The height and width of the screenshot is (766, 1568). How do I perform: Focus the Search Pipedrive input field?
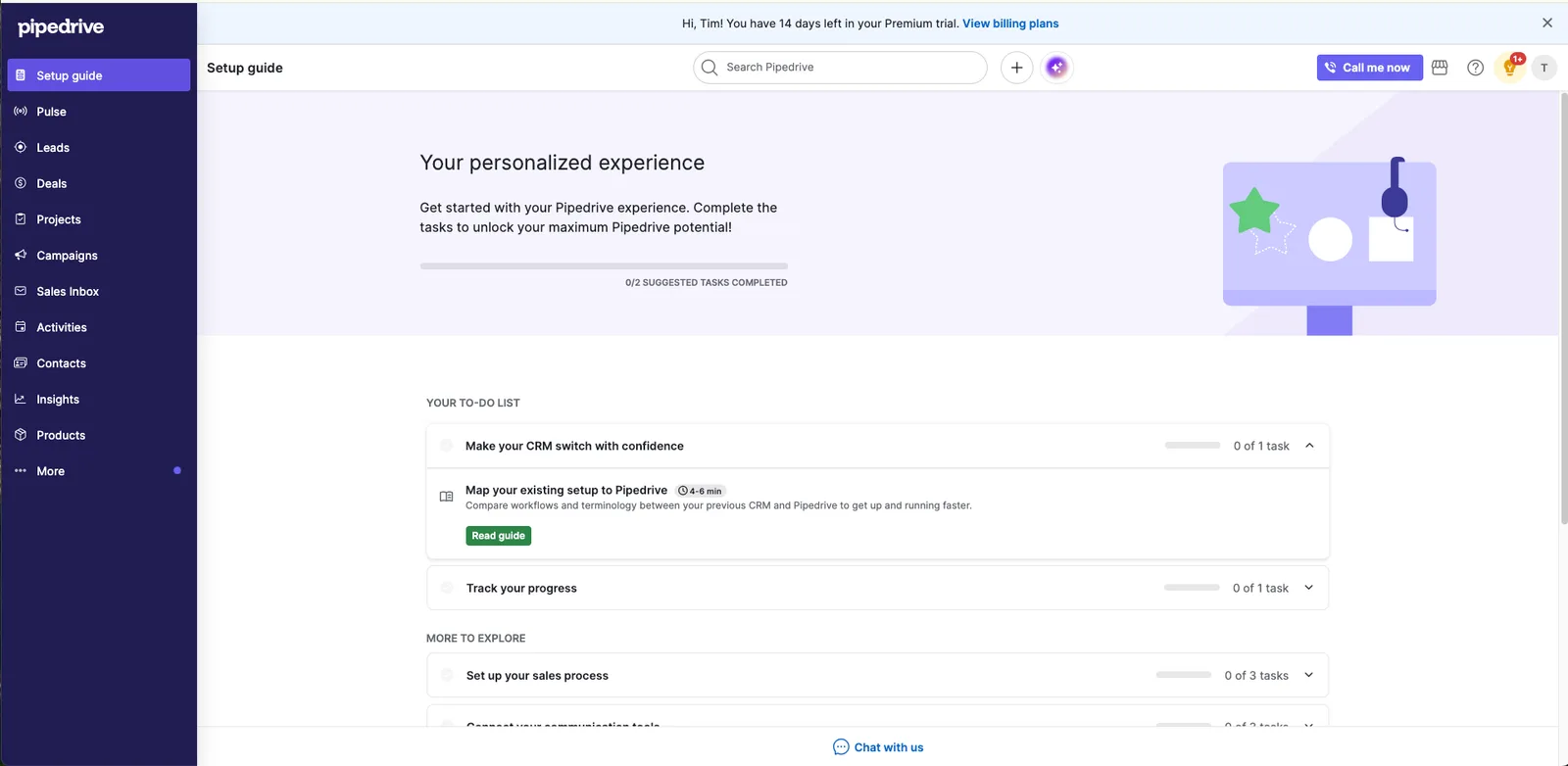(840, 68)
